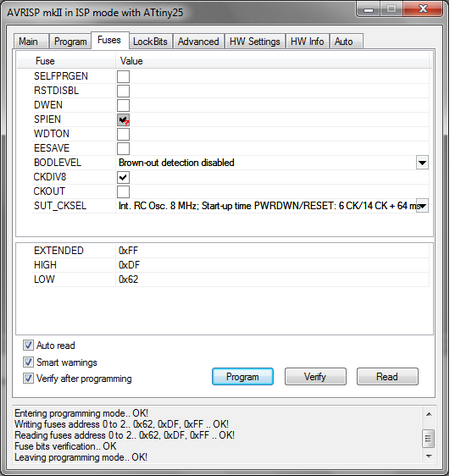Screen dimensions: 450x476
Task: Click the Read fuses button
Action: pyautogui.click(x=387, y=377)
